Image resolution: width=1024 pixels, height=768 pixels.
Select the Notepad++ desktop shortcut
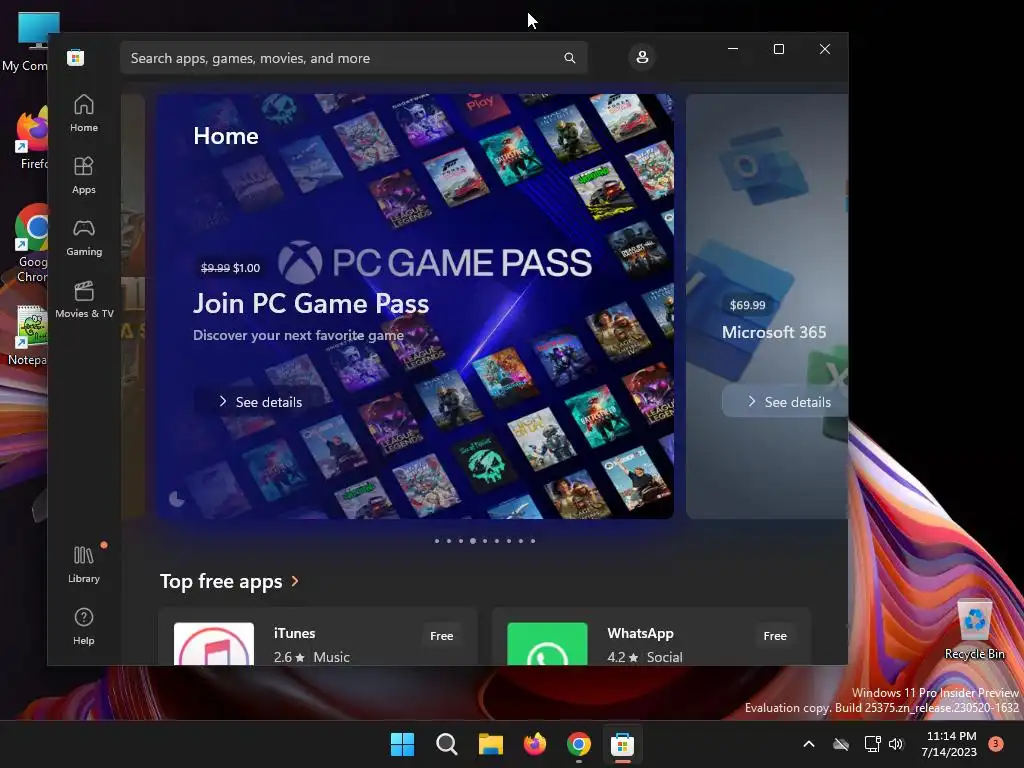[27, 334]
